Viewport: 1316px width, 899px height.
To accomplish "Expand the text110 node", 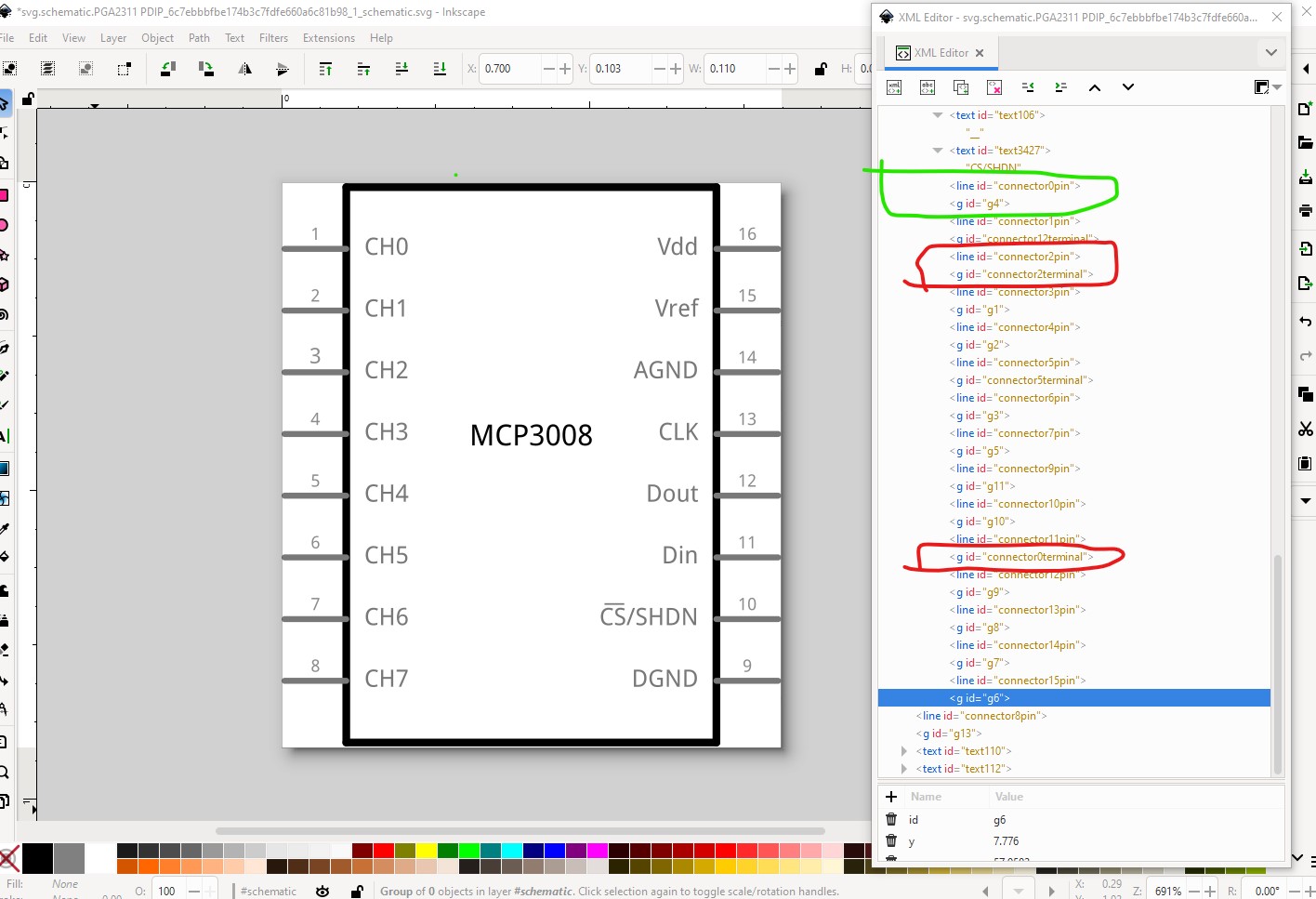I will point(904,751).
